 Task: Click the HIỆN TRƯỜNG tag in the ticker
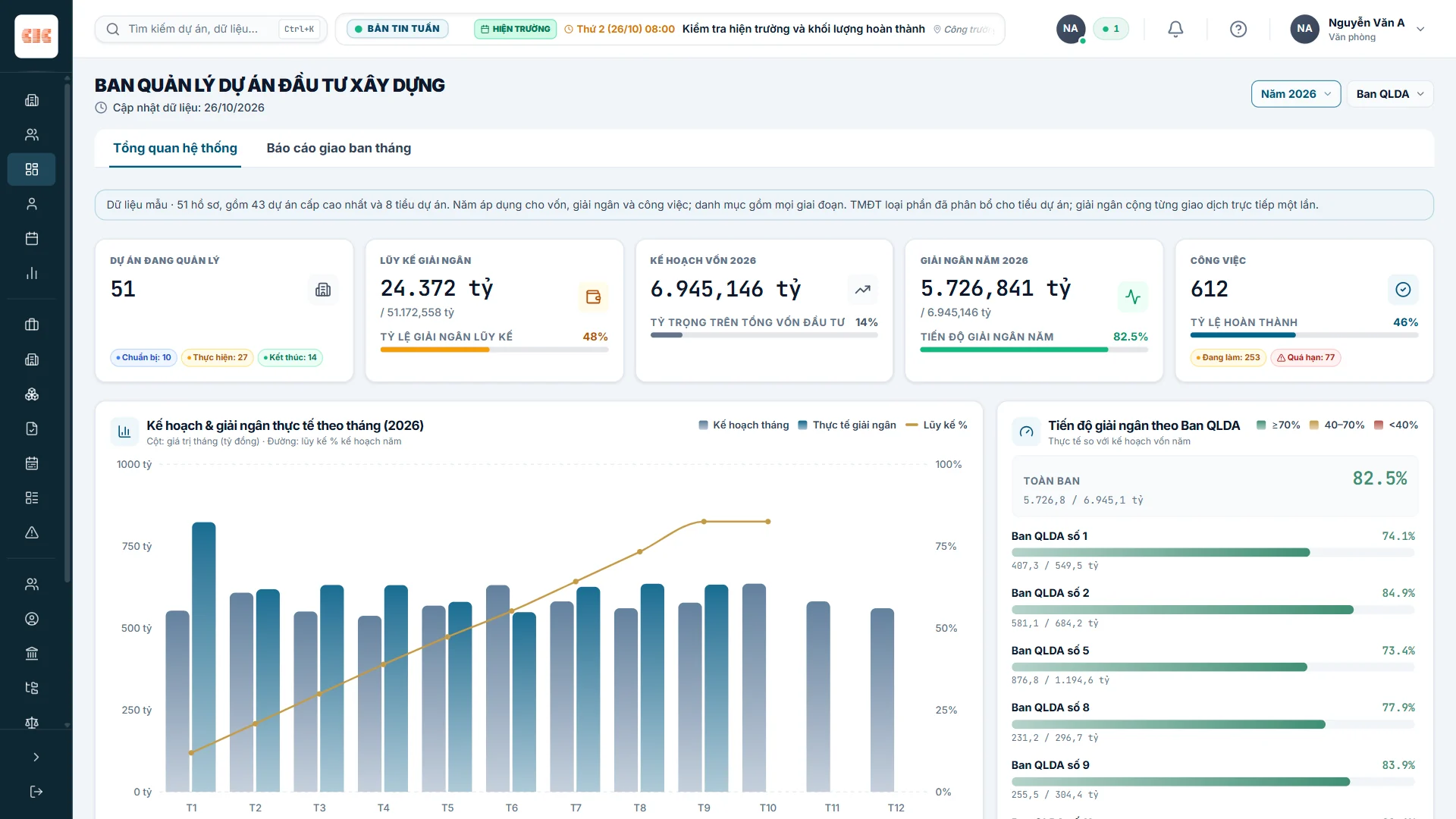click(x=516, y=29)
